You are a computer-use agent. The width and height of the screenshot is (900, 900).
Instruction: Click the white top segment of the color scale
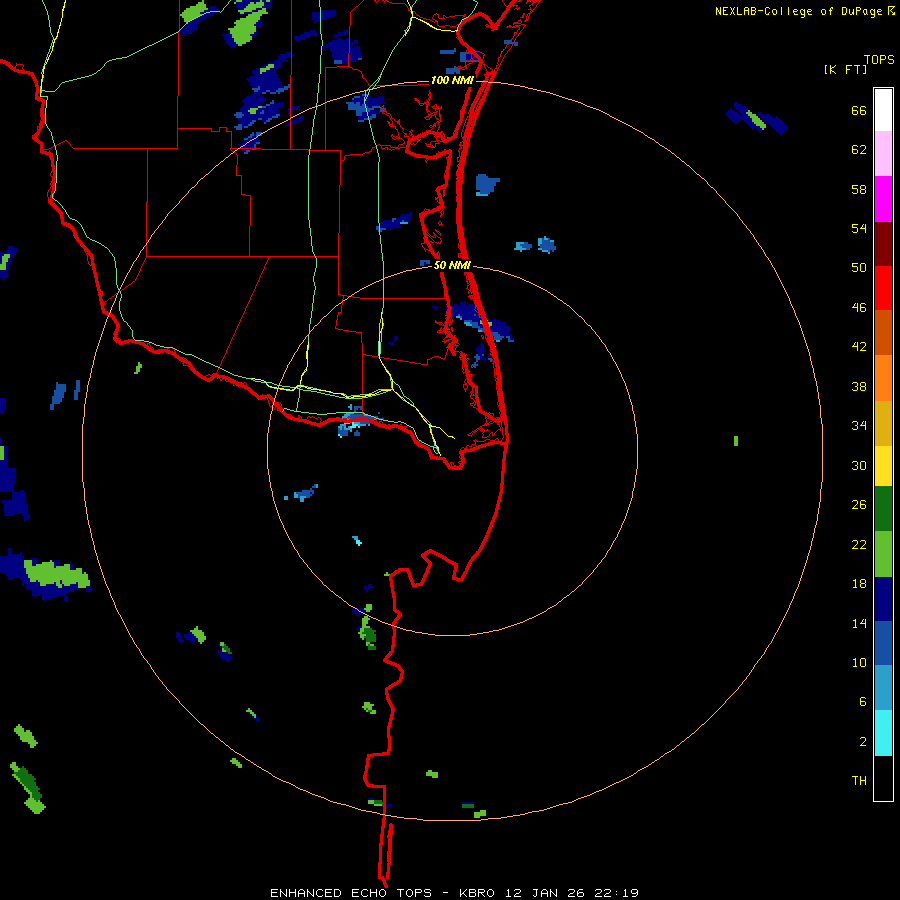click(x=883, y=110)
